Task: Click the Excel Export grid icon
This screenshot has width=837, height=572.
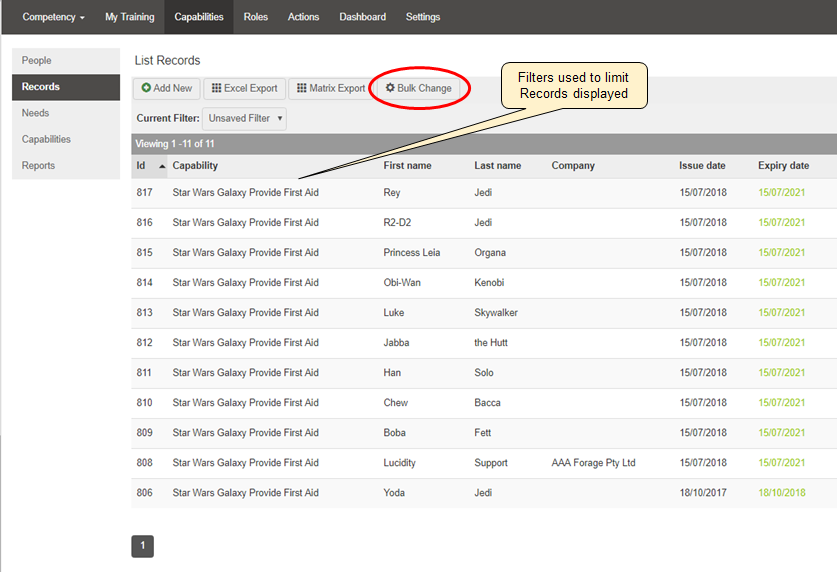Action: point(216,89)
